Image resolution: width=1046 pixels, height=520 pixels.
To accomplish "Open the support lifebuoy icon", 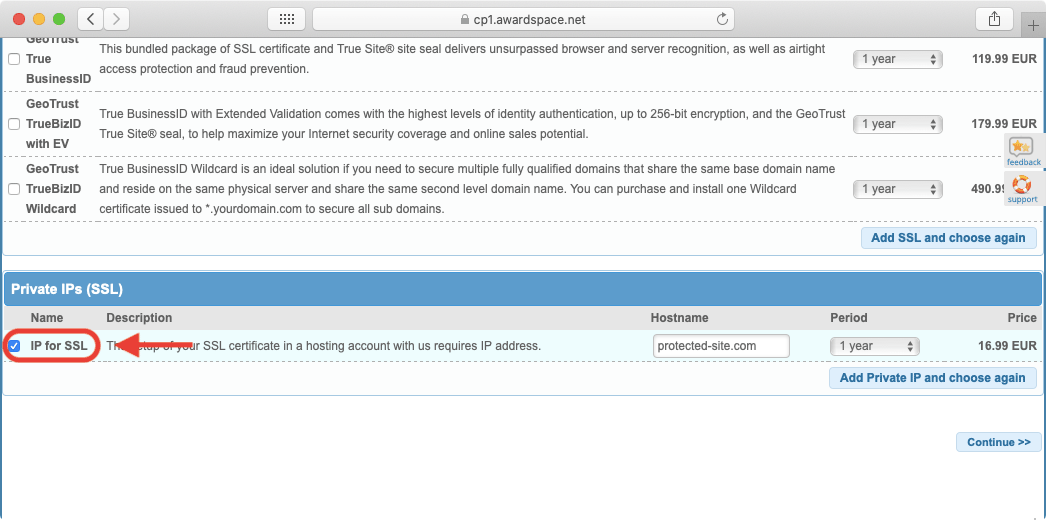I will pos(1021,187).
